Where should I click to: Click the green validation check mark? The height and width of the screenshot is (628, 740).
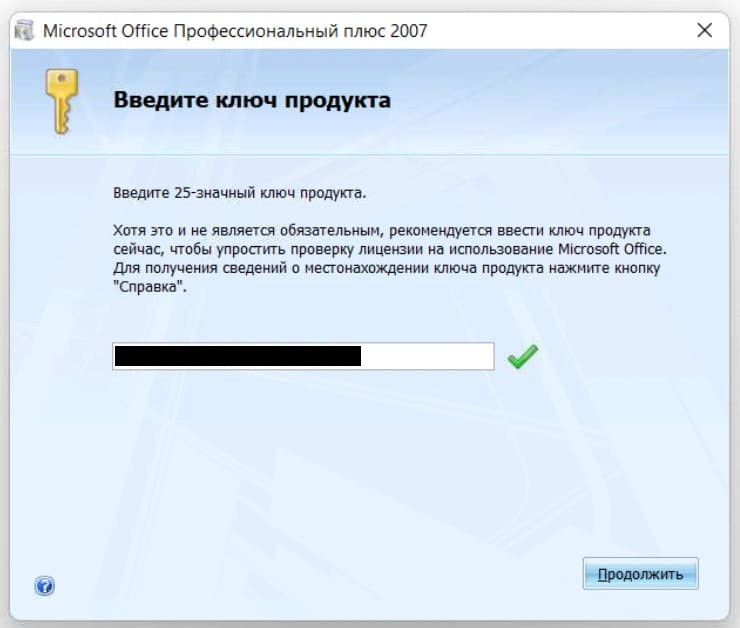[x=522, y=357]
